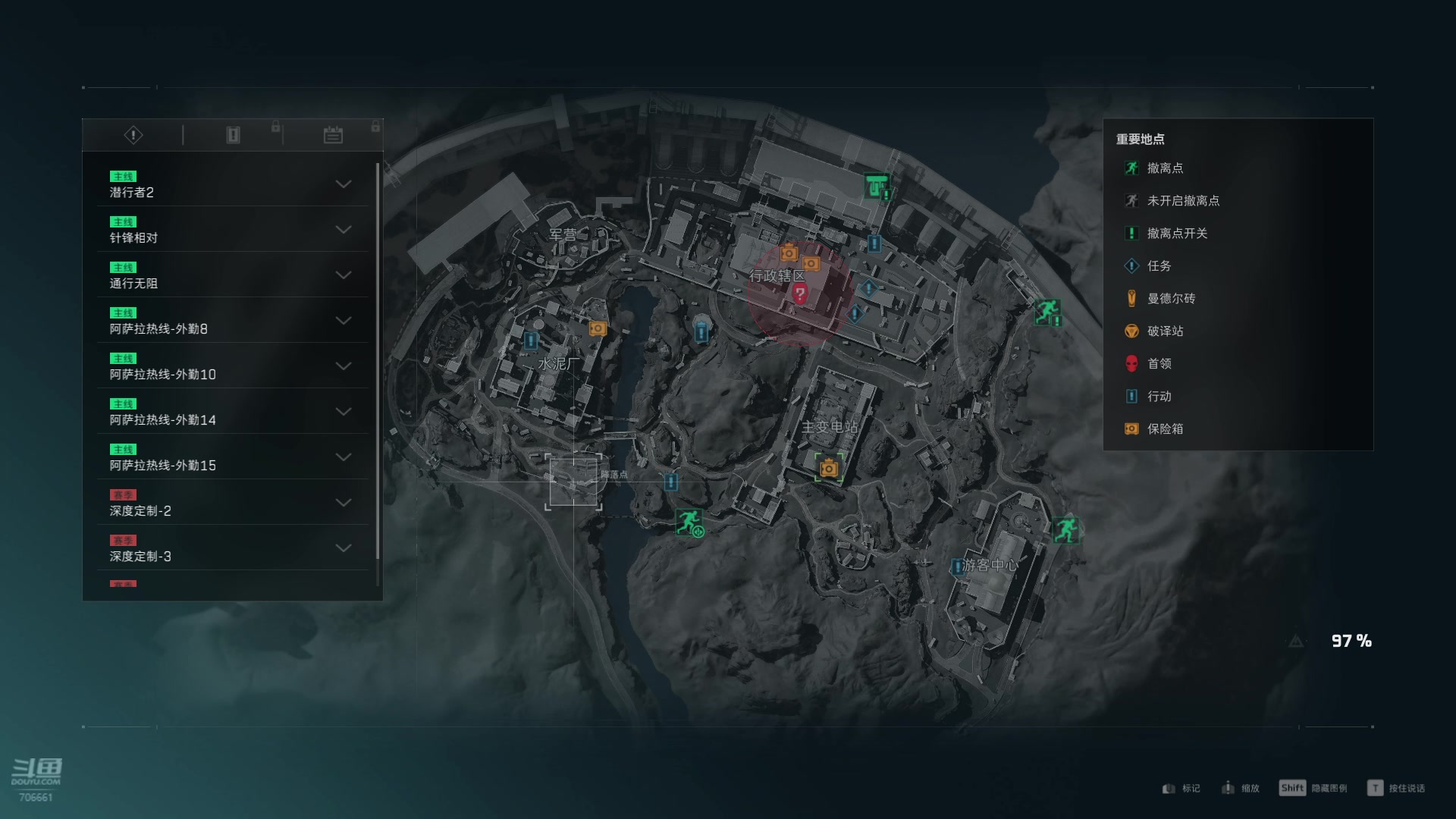Click the extraction point at the dam's east end
This screenshot has width=1456, height=819.
pos(1047,311)
